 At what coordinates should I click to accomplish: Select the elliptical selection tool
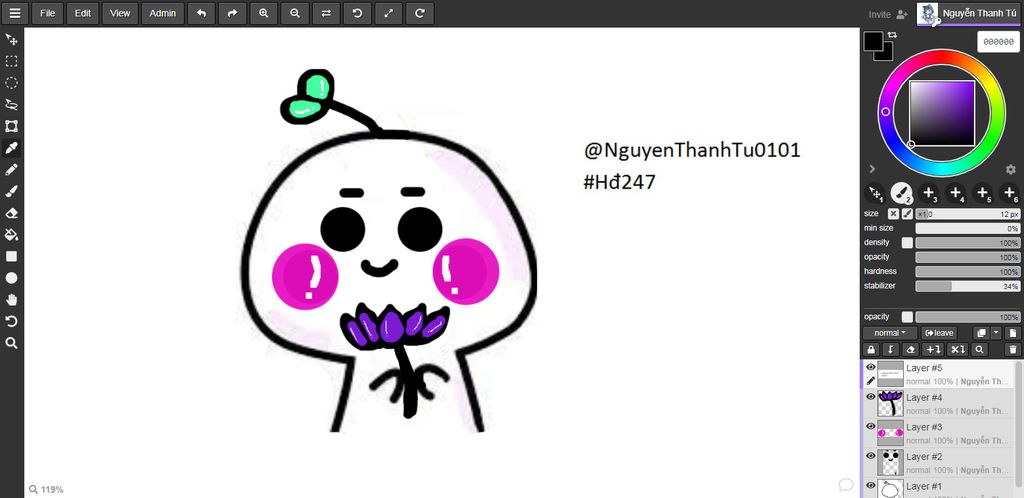[11, 83]
